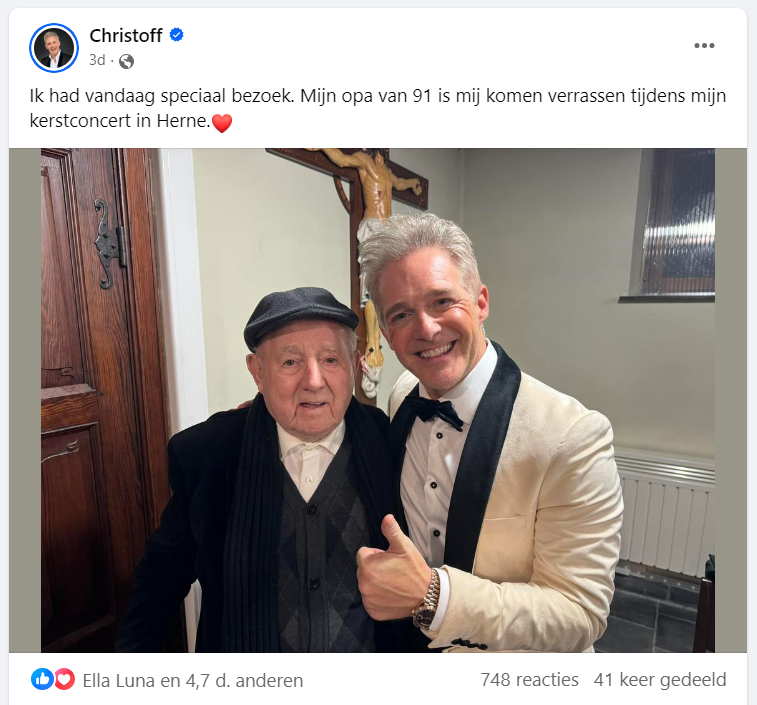757x705 pixels.
Task: Open the post via 3d timestamp
Action: (97, 60)
